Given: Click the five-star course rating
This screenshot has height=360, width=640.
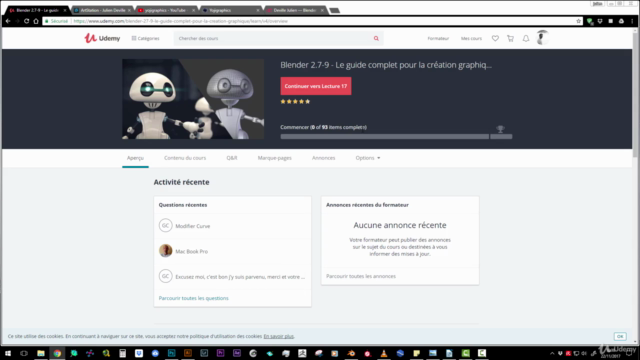Looking at the screenshot, I should (x=295, y=102).
